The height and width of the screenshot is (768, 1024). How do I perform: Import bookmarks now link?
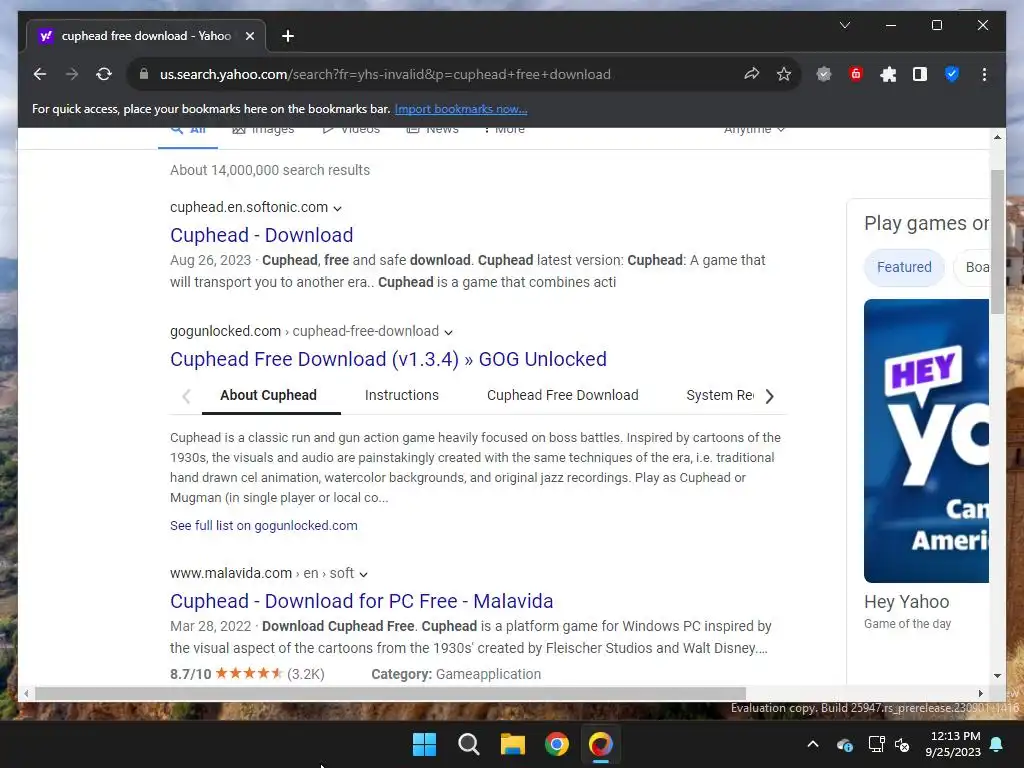point(461,109)
